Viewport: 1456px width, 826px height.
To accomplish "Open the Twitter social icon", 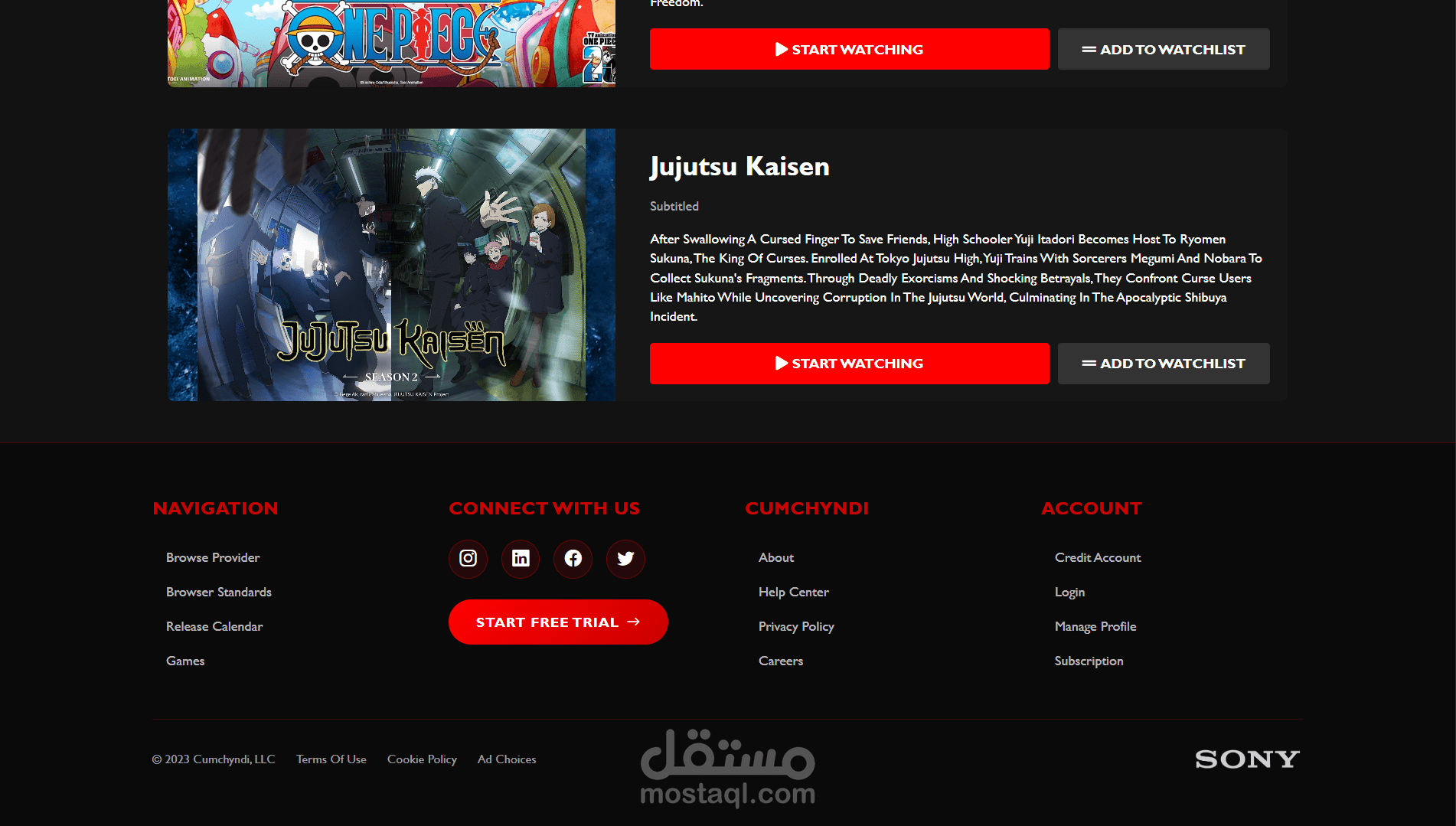I will (x=625, y=558).
